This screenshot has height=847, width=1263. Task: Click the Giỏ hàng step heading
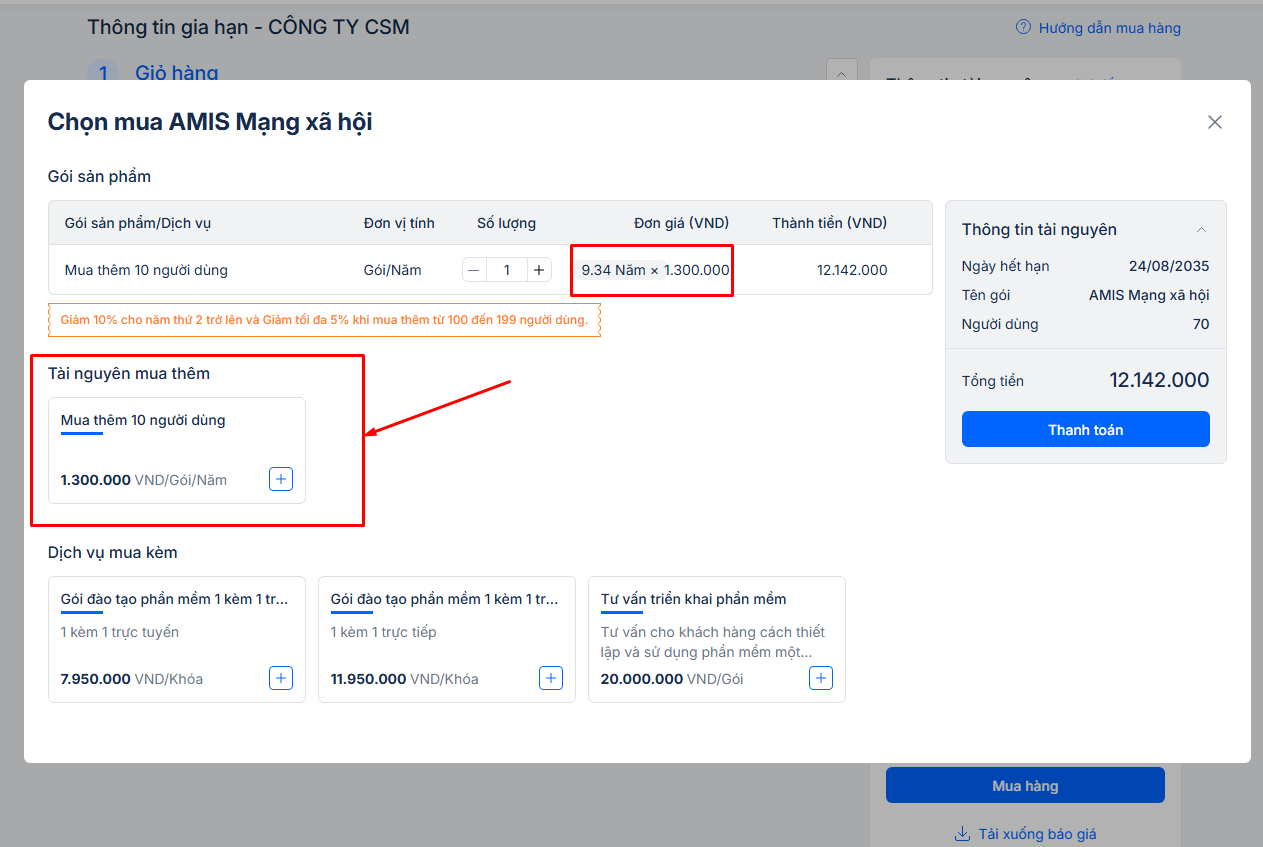(x=177, y=73)
